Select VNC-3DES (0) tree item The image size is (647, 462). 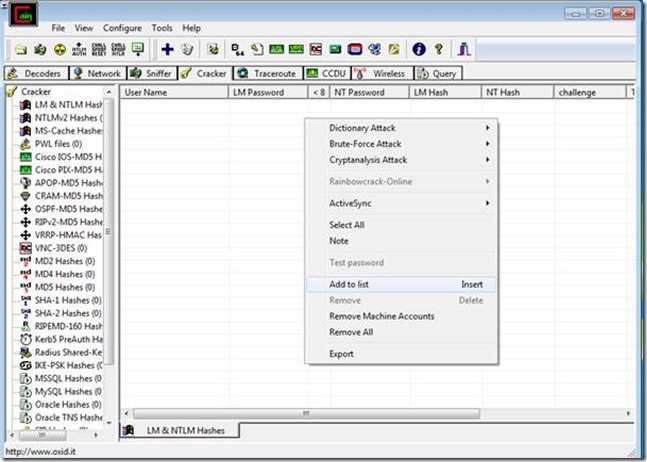pos(54,248)
